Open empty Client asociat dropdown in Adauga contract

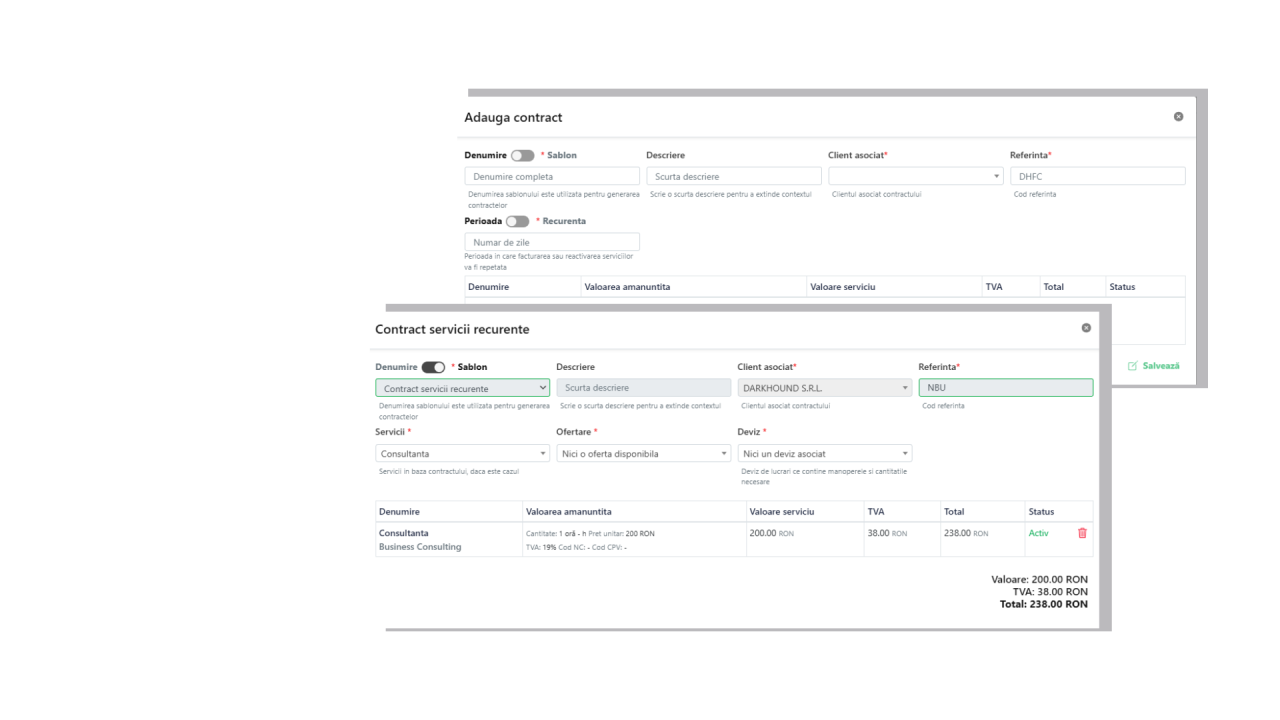click(x=915, y=176)
